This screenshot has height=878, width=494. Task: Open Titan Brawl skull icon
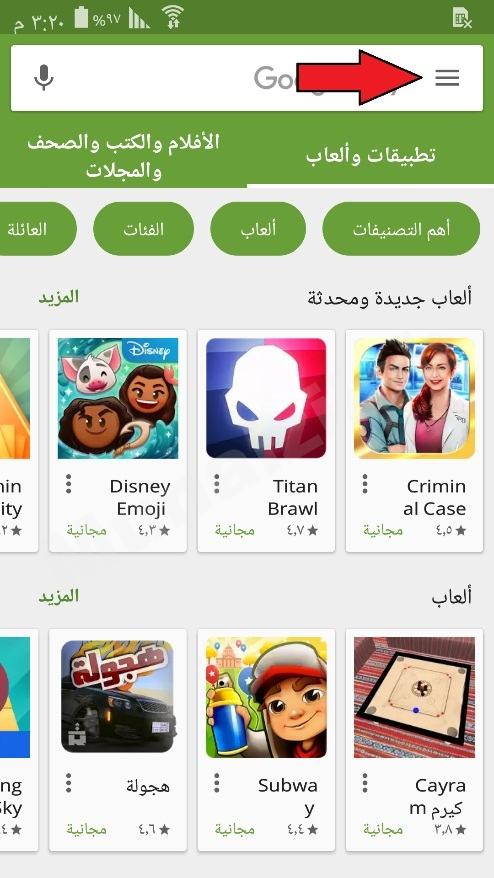[x=266, y=398]
